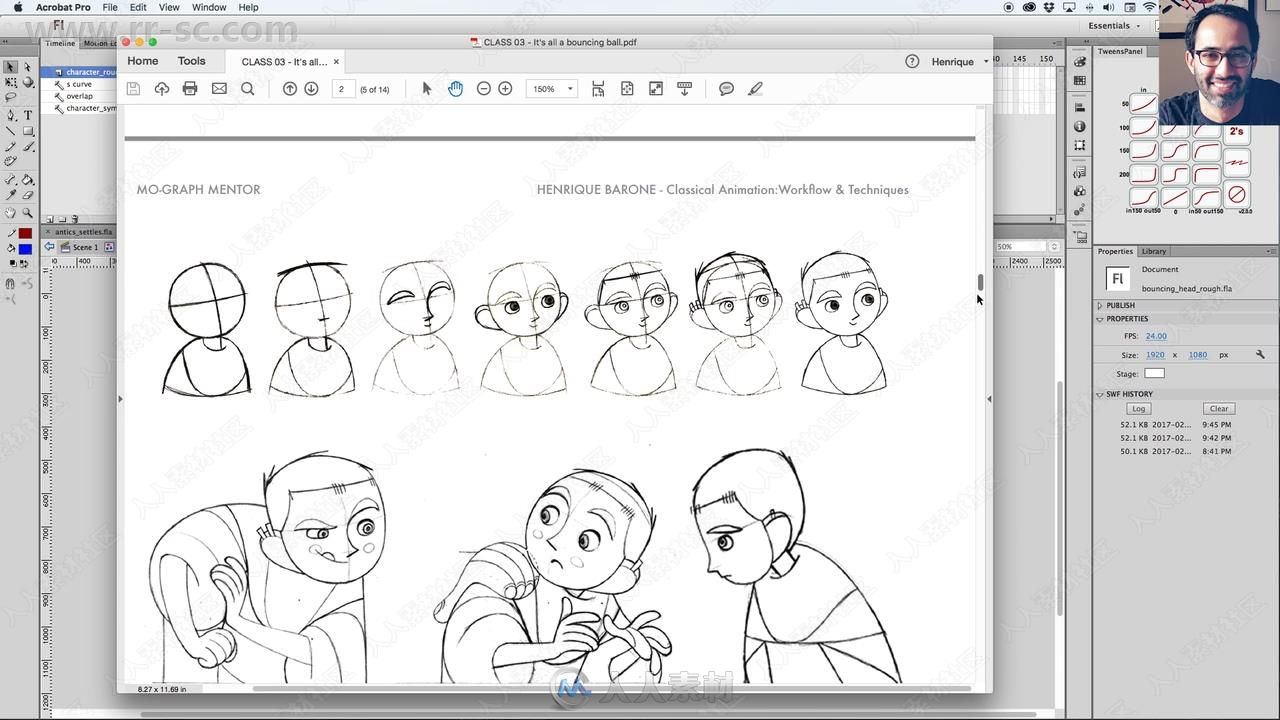Select the Flash Text tool
This screenshot has width=1280, height=720.
[x=28, y=115]
